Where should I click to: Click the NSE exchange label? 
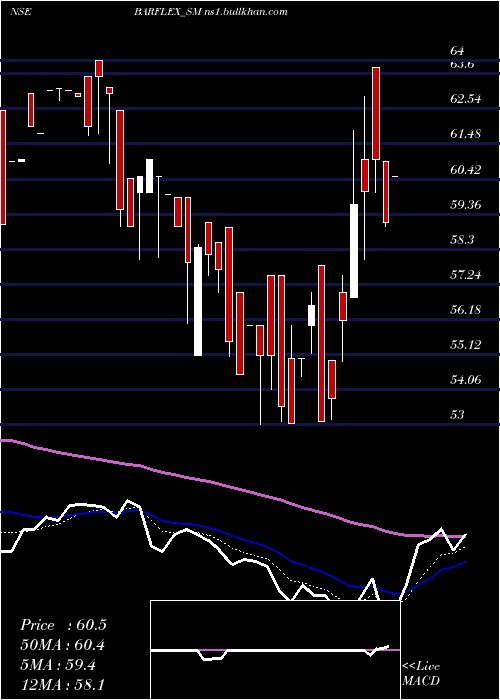[21, 12]
